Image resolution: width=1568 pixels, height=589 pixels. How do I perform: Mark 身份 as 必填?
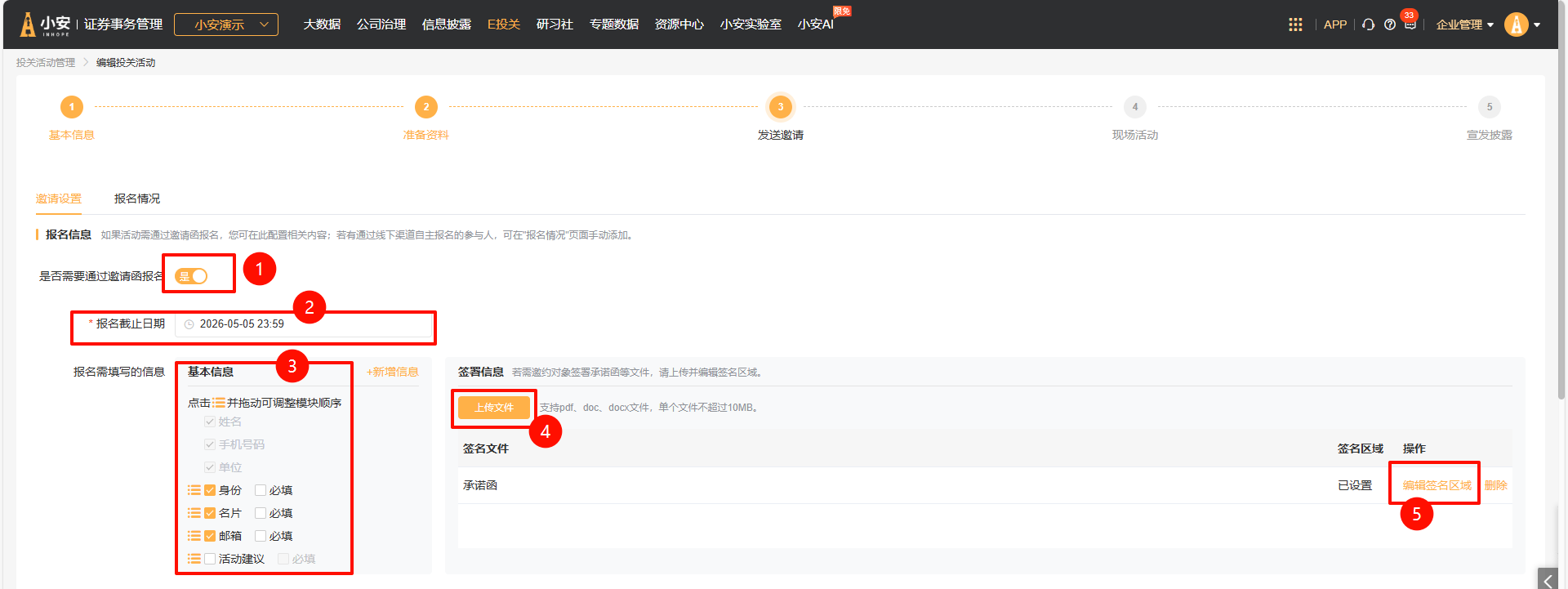point(261,490)
